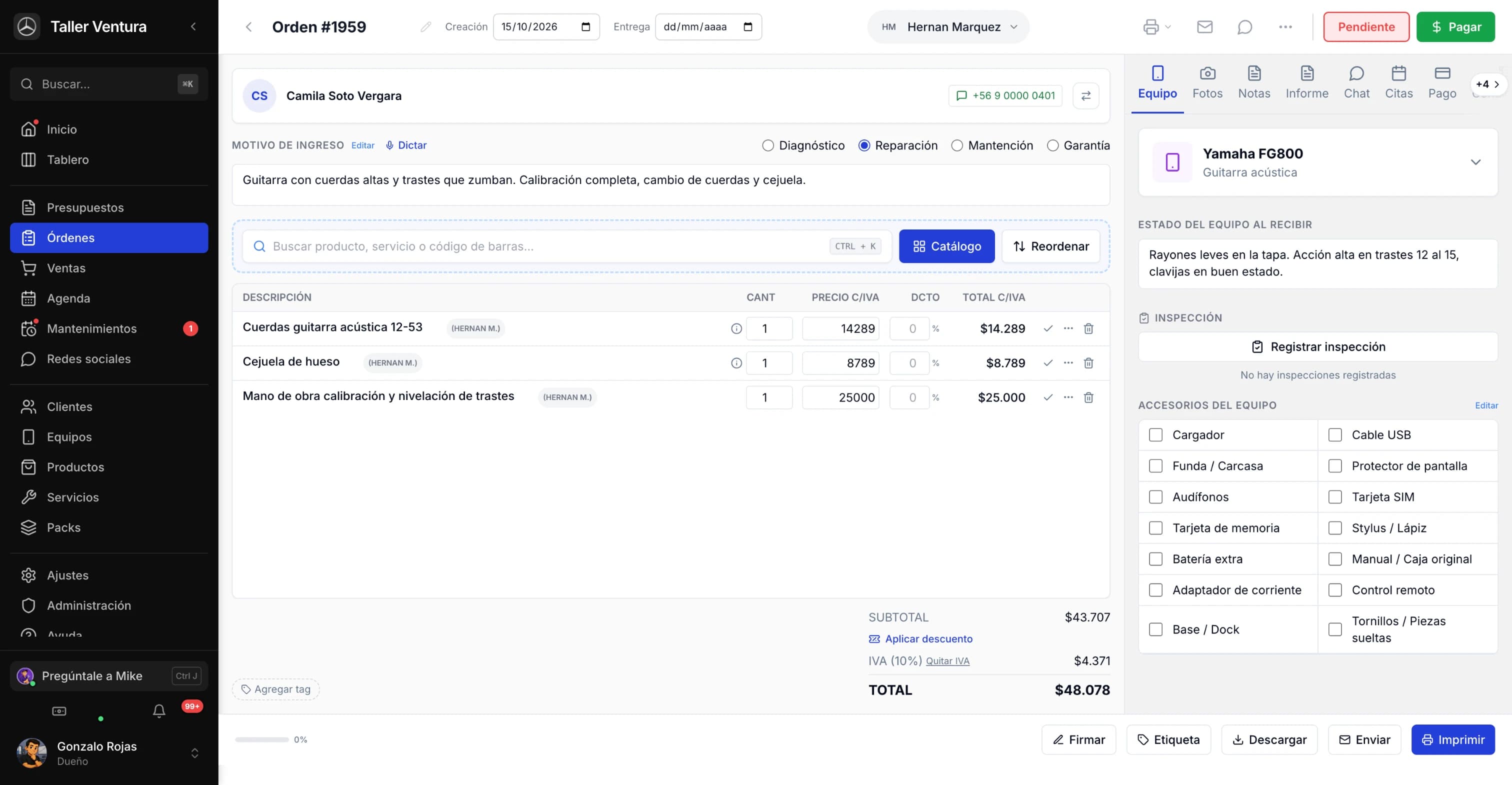
Task: Focus the product search field
Action: (566, 246)
